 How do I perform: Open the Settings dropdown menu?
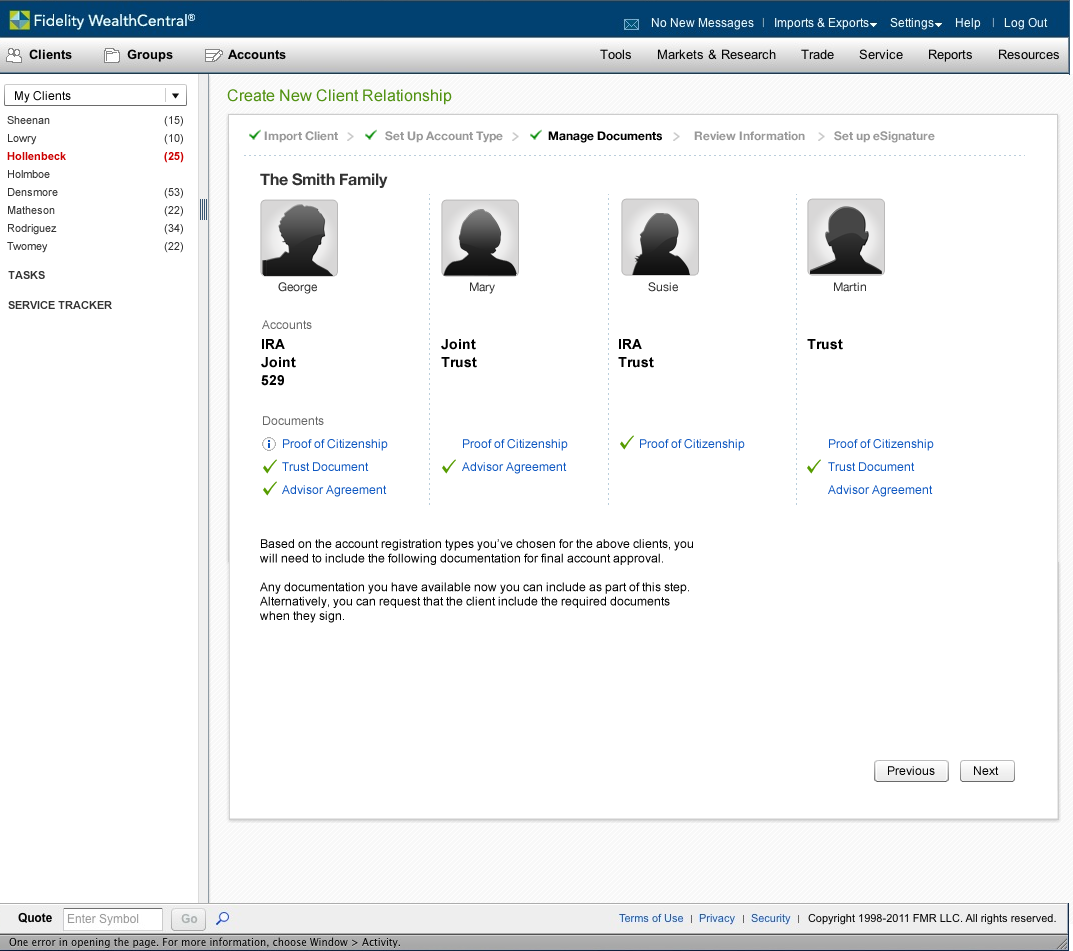(x=915, y=23)
